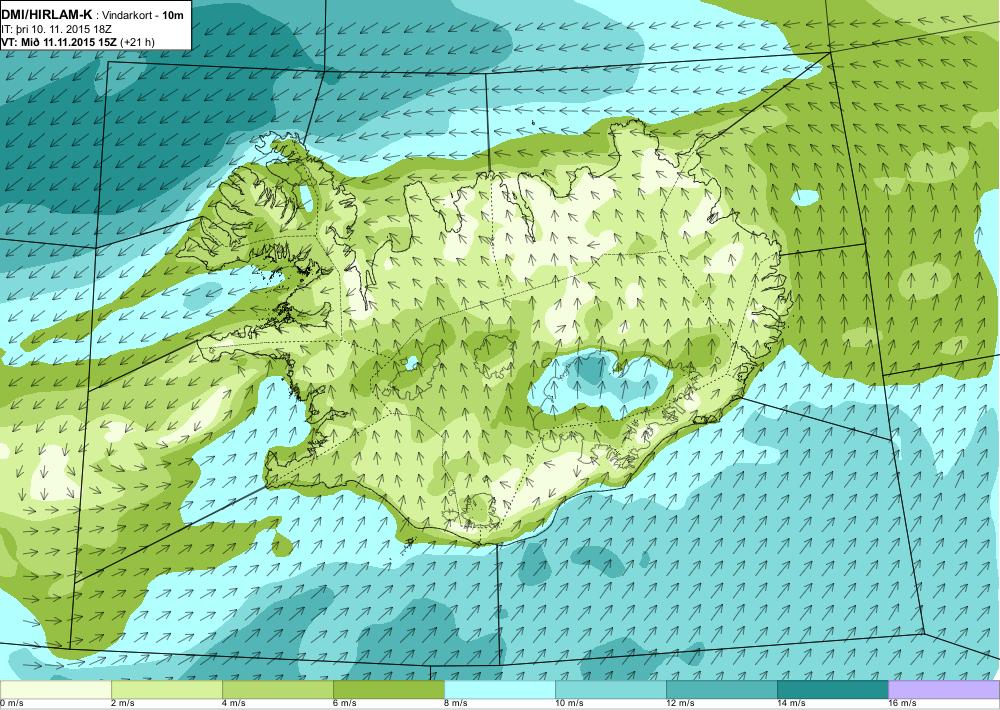Screen dimensions: 1000x710
Task: Click the 'DMI/HIRLAM-K' title text
Action: (x=47, y=13)
